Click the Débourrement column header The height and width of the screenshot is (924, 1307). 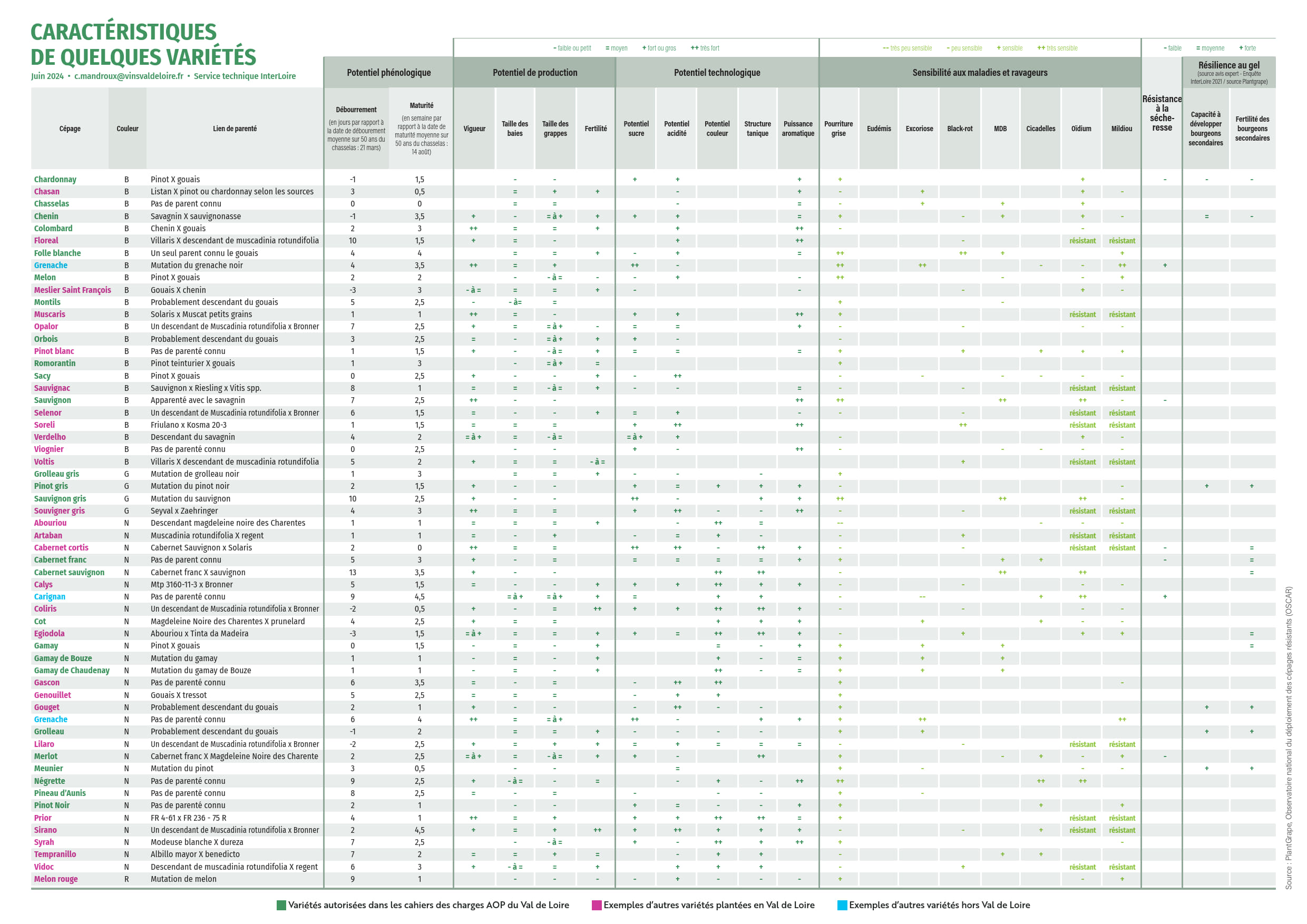point(356,110)
